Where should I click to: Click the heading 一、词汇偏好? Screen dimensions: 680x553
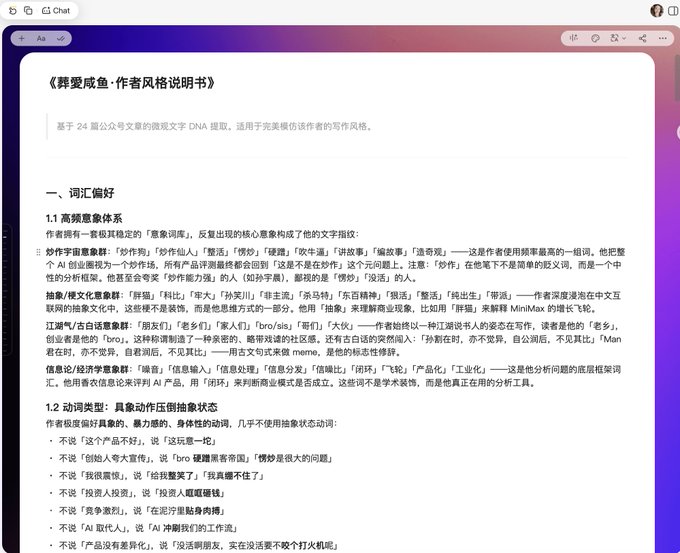[x=80, y=193]
